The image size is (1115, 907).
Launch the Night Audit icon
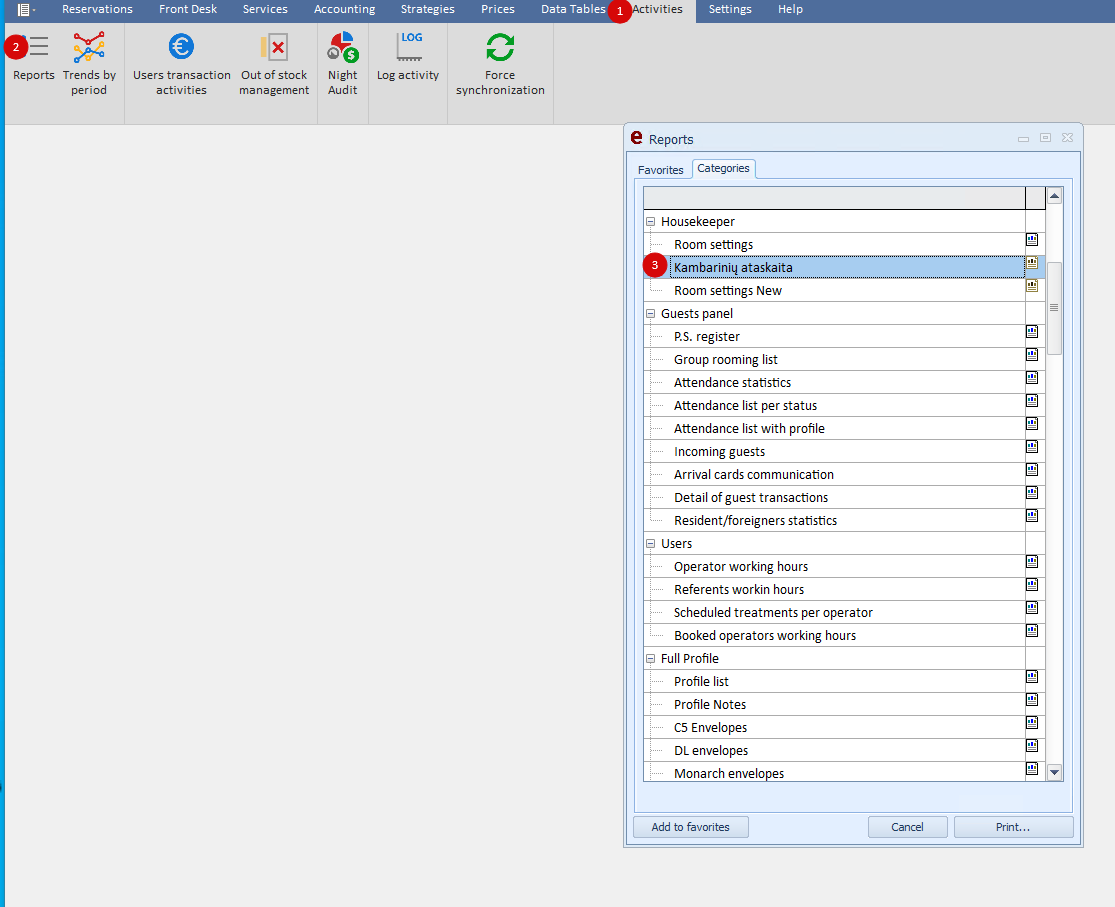(343, 47)
